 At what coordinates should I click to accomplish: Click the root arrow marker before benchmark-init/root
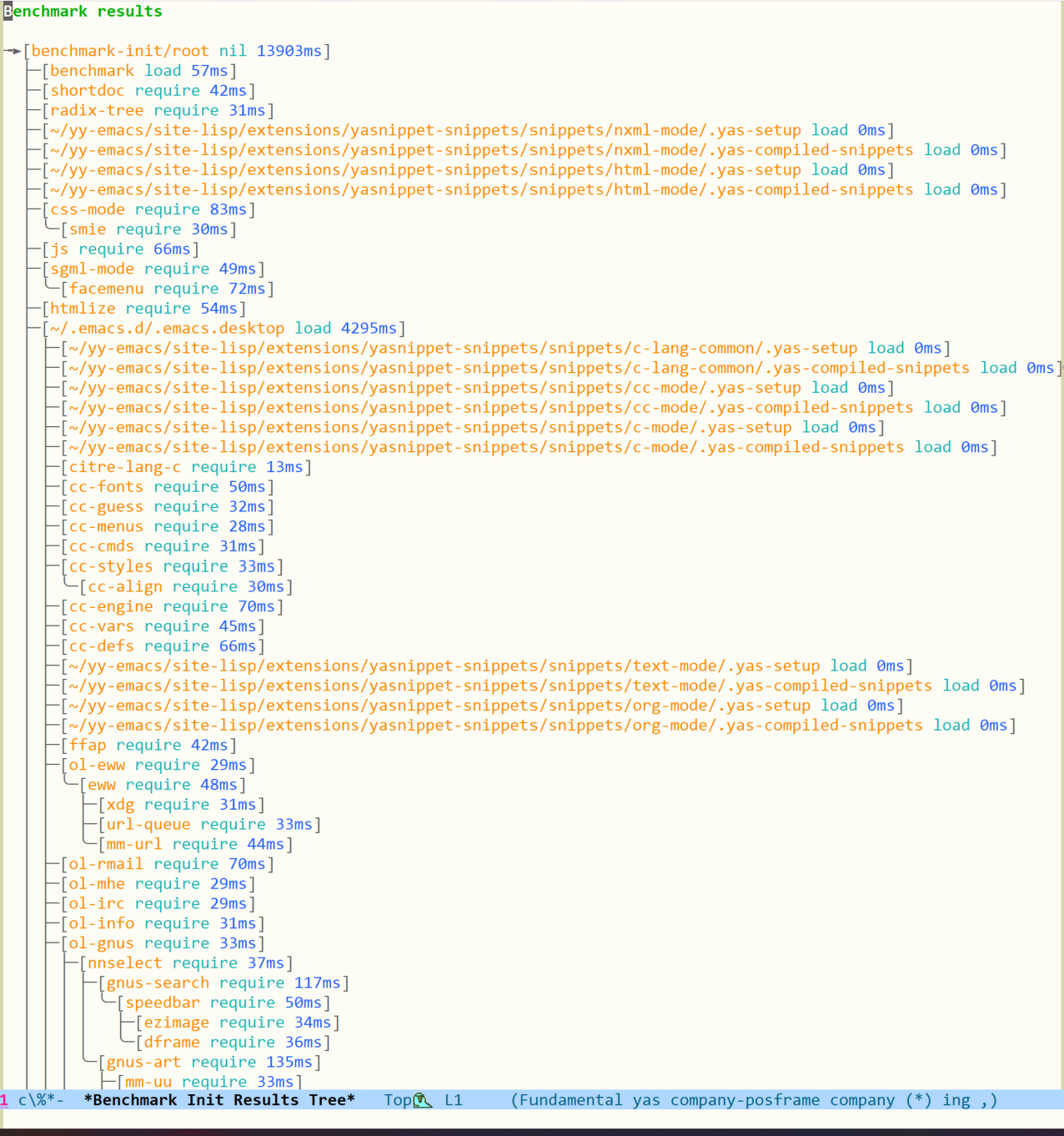tap(13, 51)
